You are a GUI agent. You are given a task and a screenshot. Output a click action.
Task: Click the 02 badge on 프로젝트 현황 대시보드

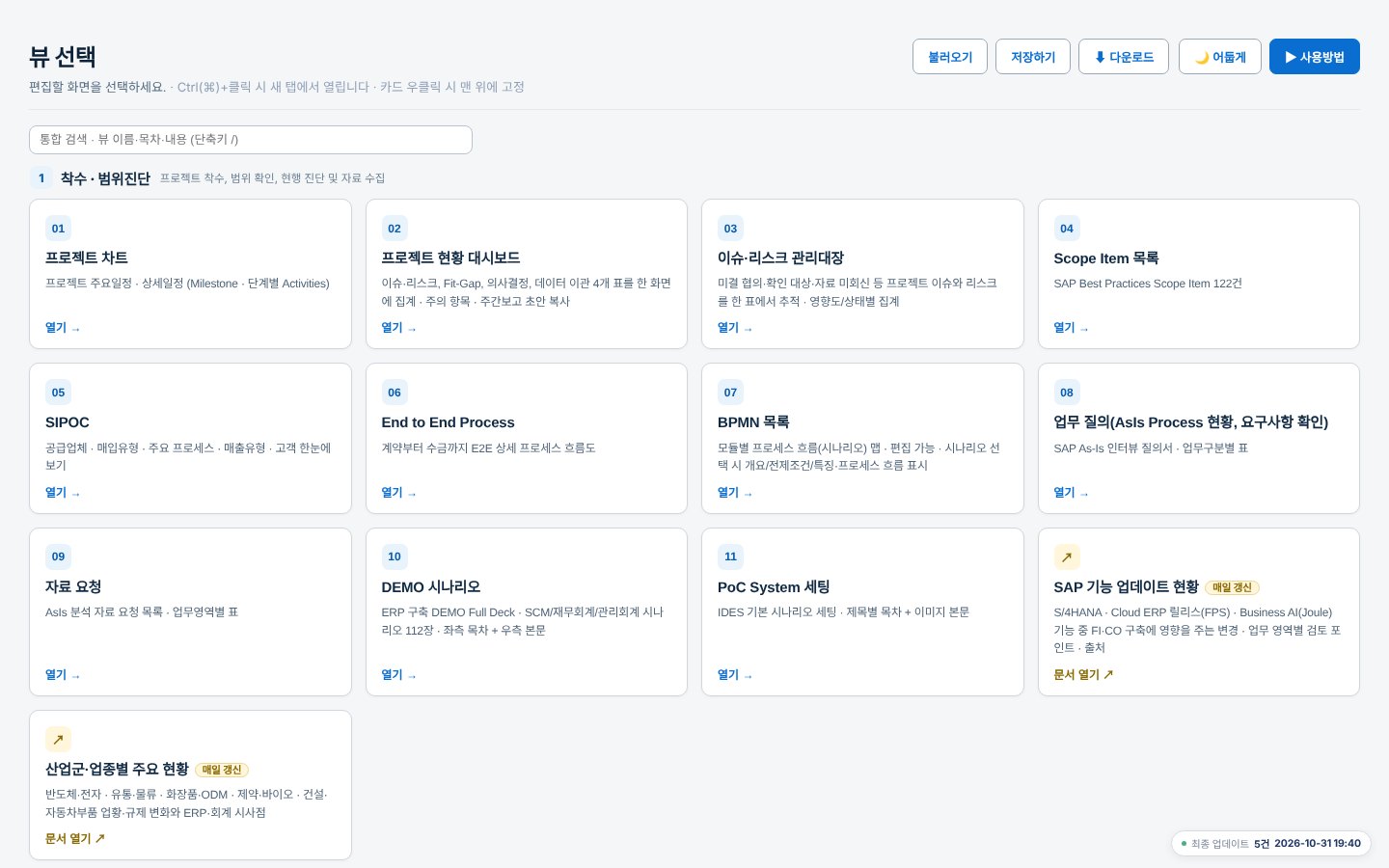coord(395,229)
